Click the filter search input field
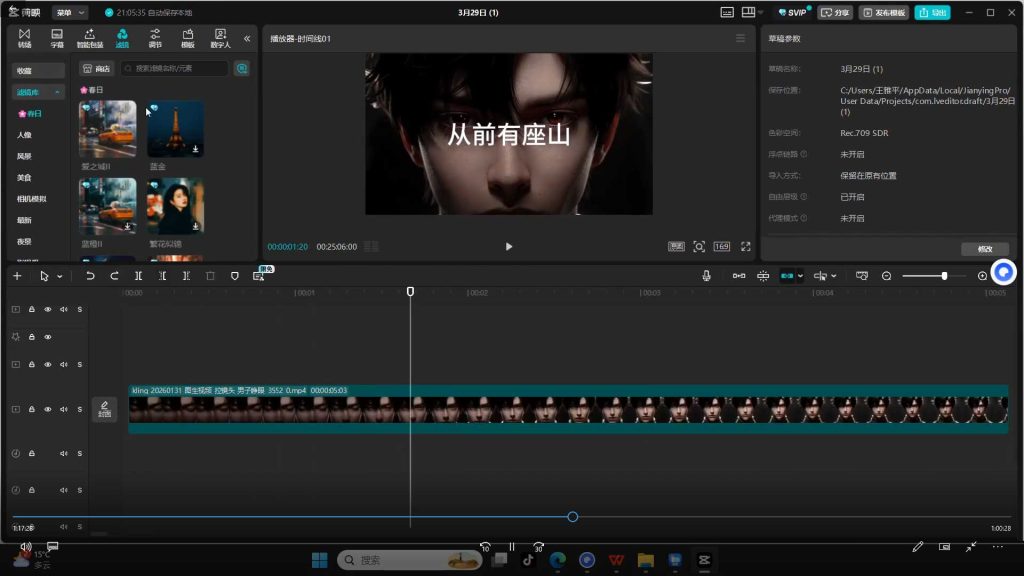Screen dimensions: 1024x576 coord(175,69)
